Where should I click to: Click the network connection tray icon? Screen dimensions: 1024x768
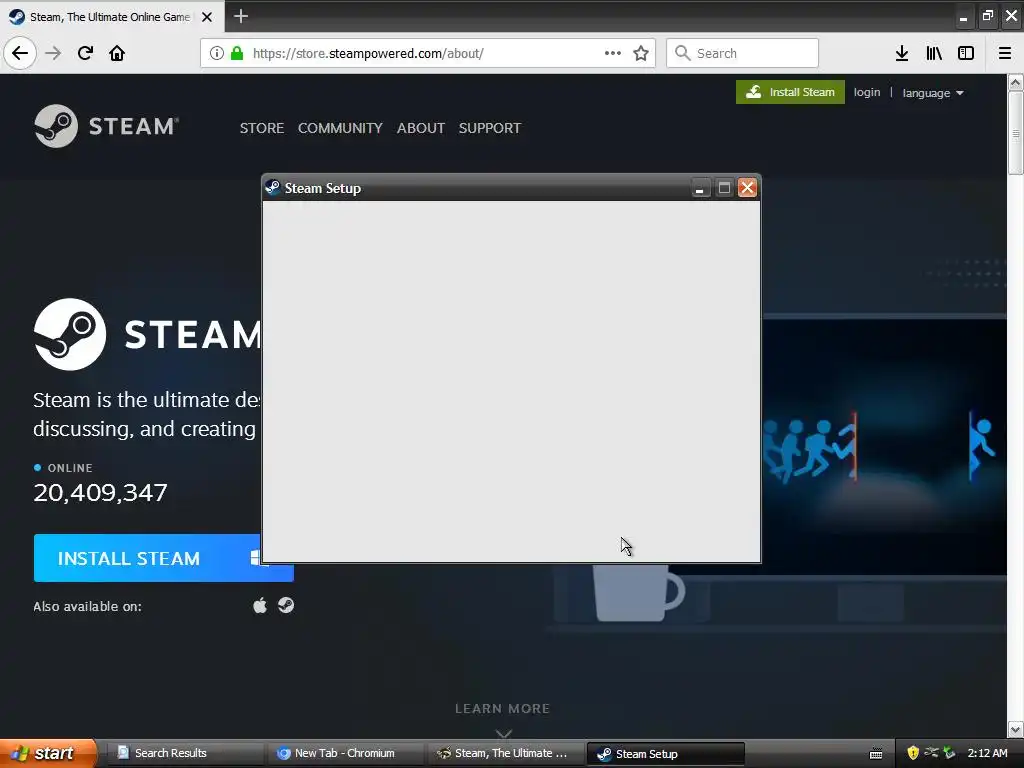pyautogui.click(x=931, y=753)
